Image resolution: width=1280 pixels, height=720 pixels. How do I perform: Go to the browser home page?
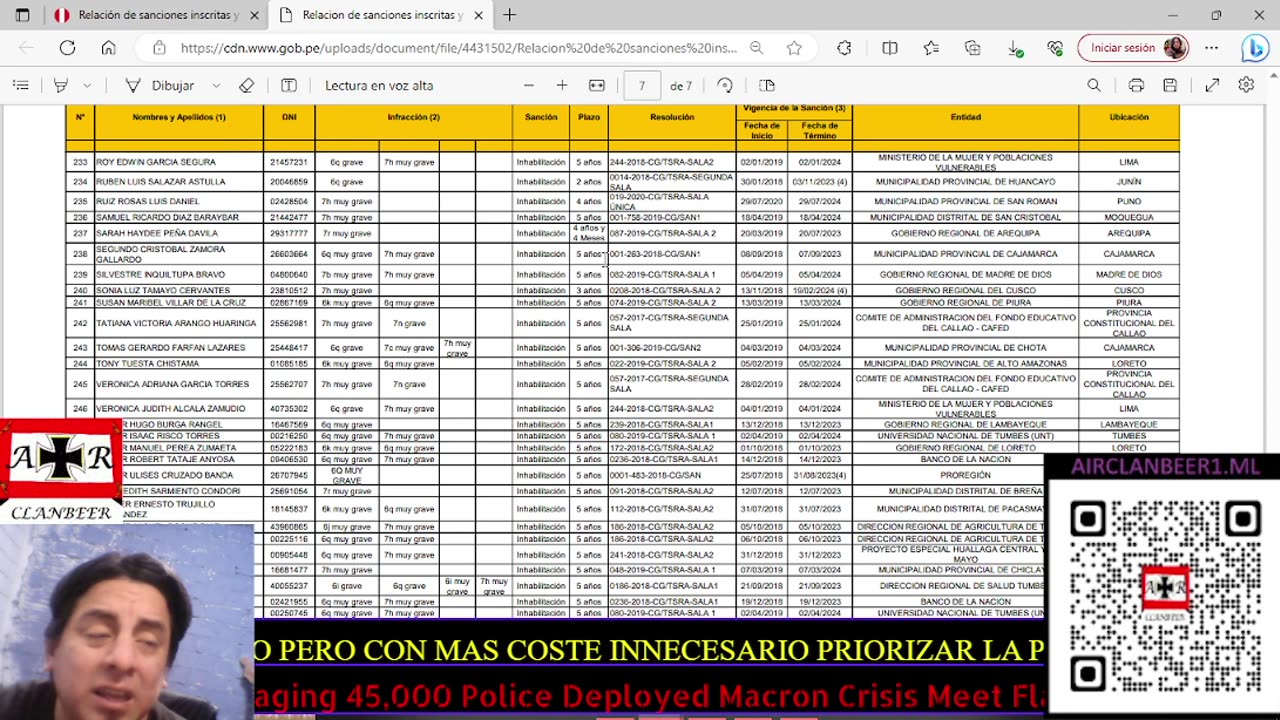(108, 47)
